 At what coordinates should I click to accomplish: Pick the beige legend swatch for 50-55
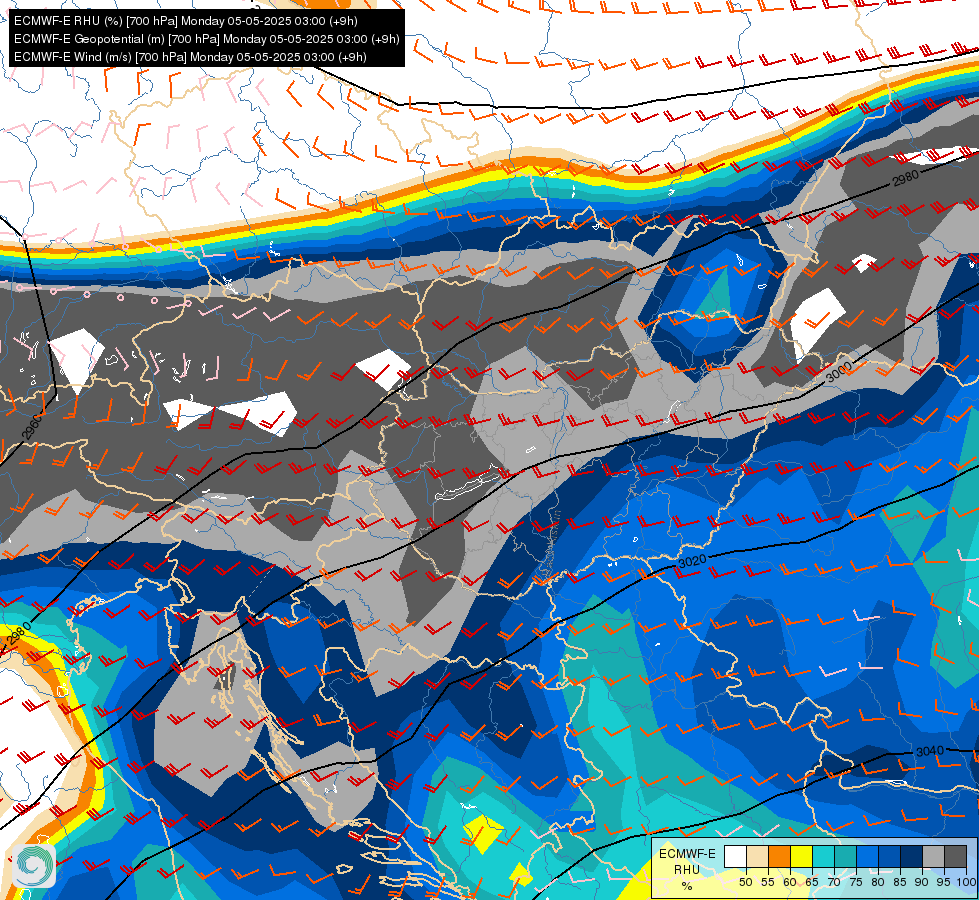[x=757, y=856]
